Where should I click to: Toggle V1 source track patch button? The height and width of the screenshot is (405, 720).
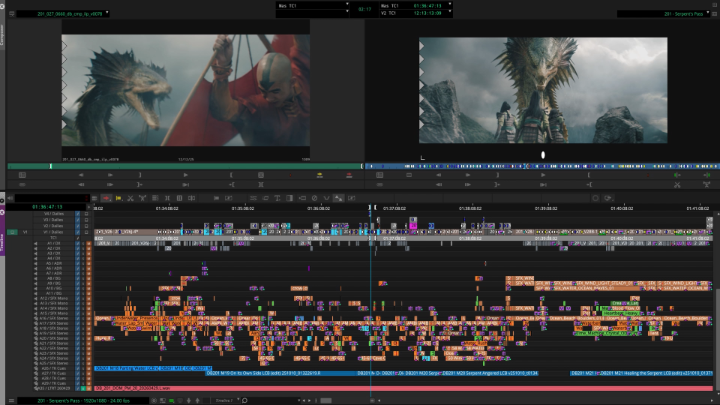tap(12, 232)
